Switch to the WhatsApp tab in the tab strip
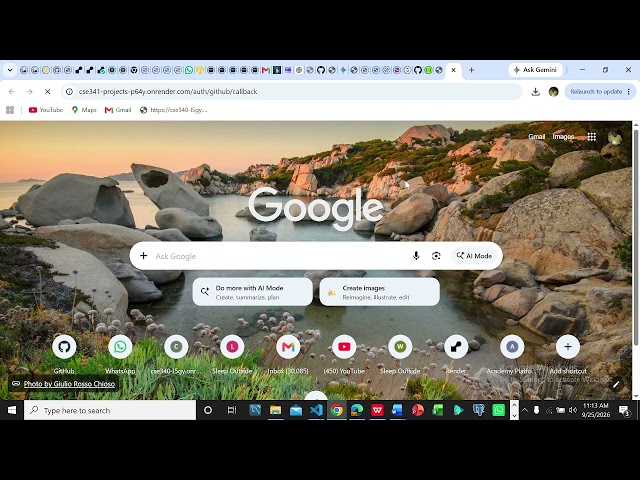640x480 pixels. (x=189, y=70)
